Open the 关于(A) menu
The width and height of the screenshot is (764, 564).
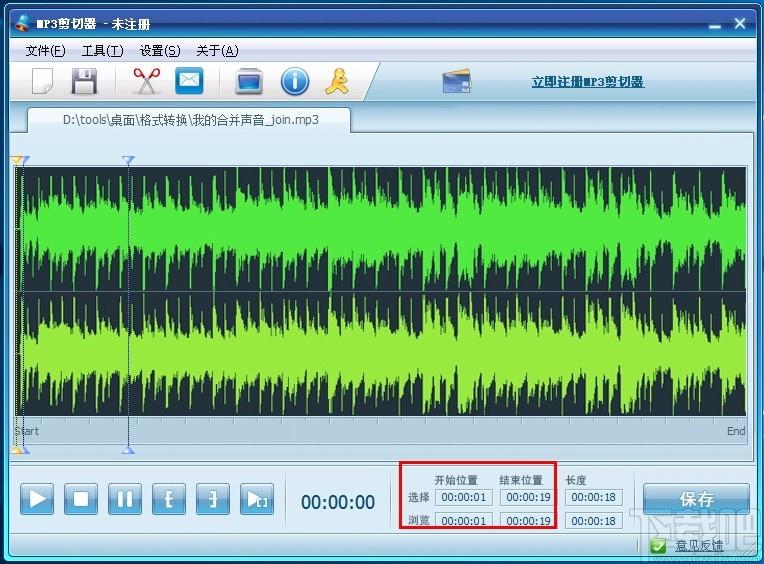[217, 51]
